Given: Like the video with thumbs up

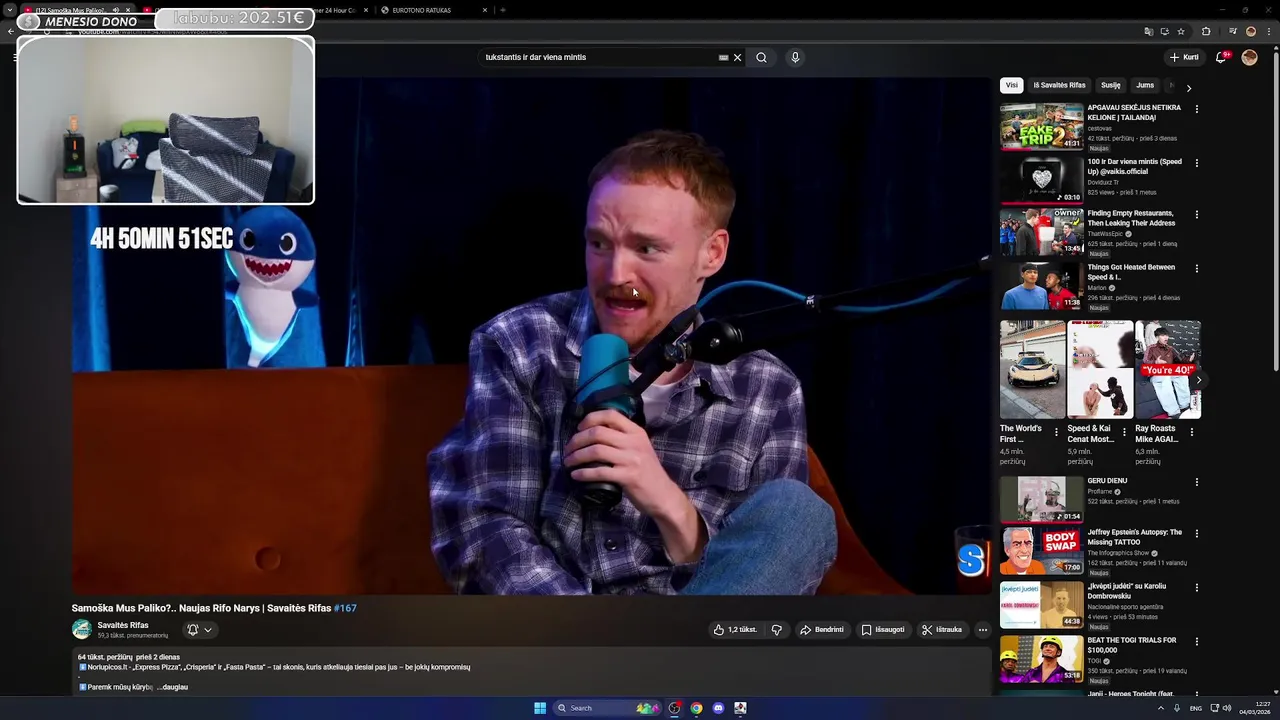Looking at the screenshot, I should click(735, 630).
